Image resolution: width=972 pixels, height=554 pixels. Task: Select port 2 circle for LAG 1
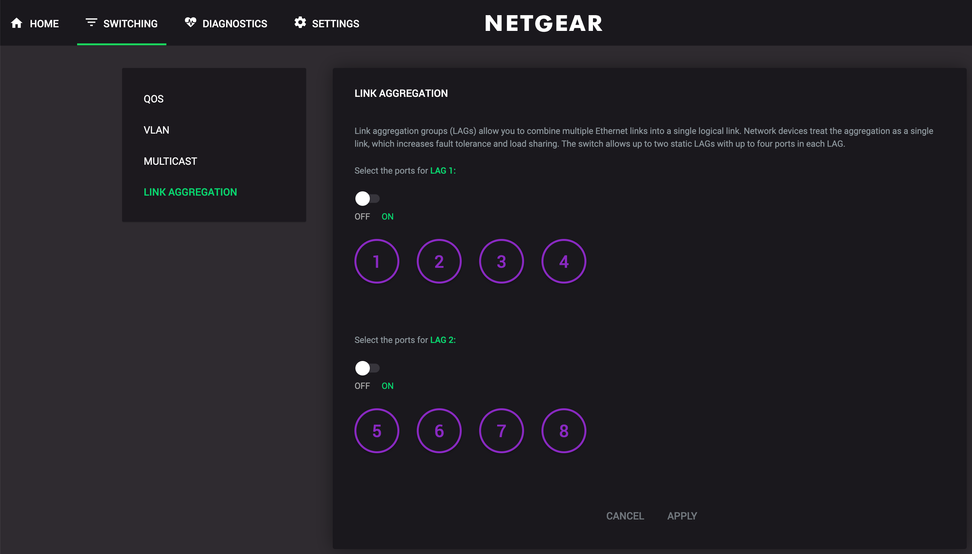[439, 262]
